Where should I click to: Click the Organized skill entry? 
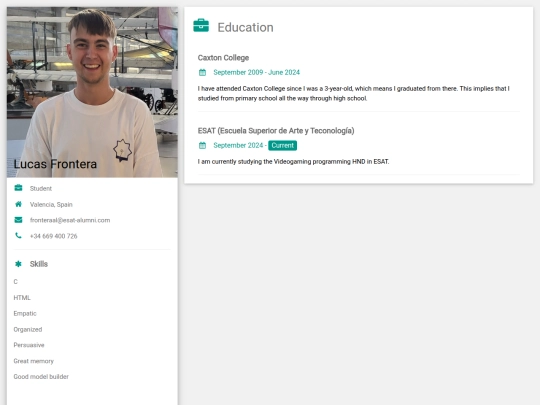point(28,329)
